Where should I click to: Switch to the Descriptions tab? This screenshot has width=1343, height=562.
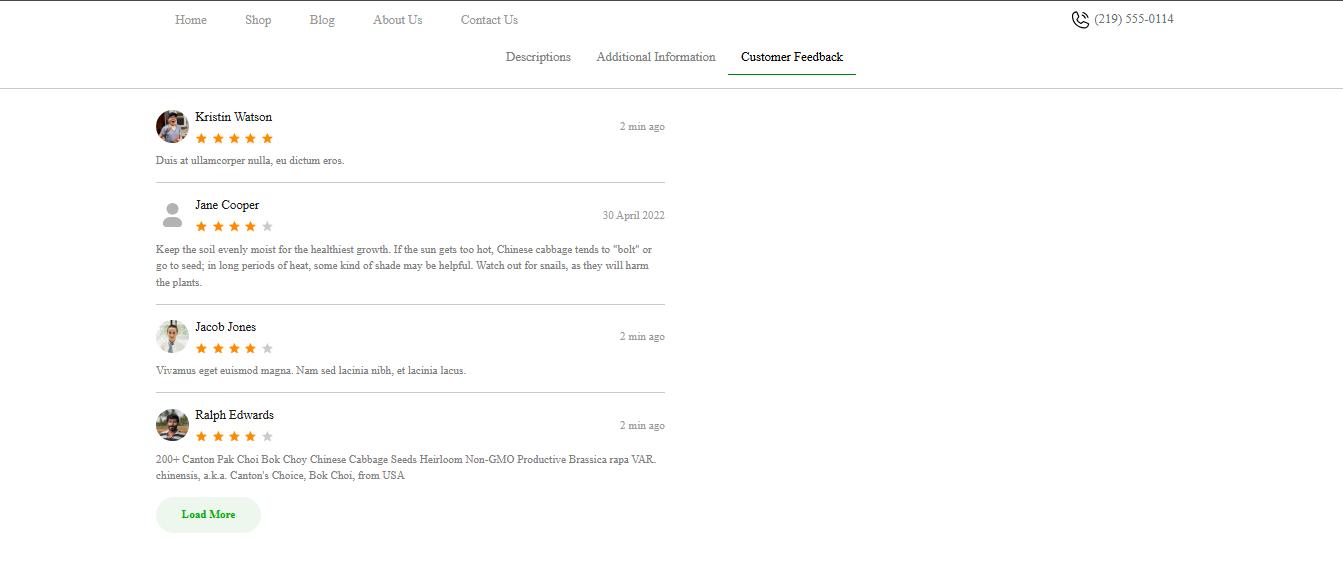538,57
